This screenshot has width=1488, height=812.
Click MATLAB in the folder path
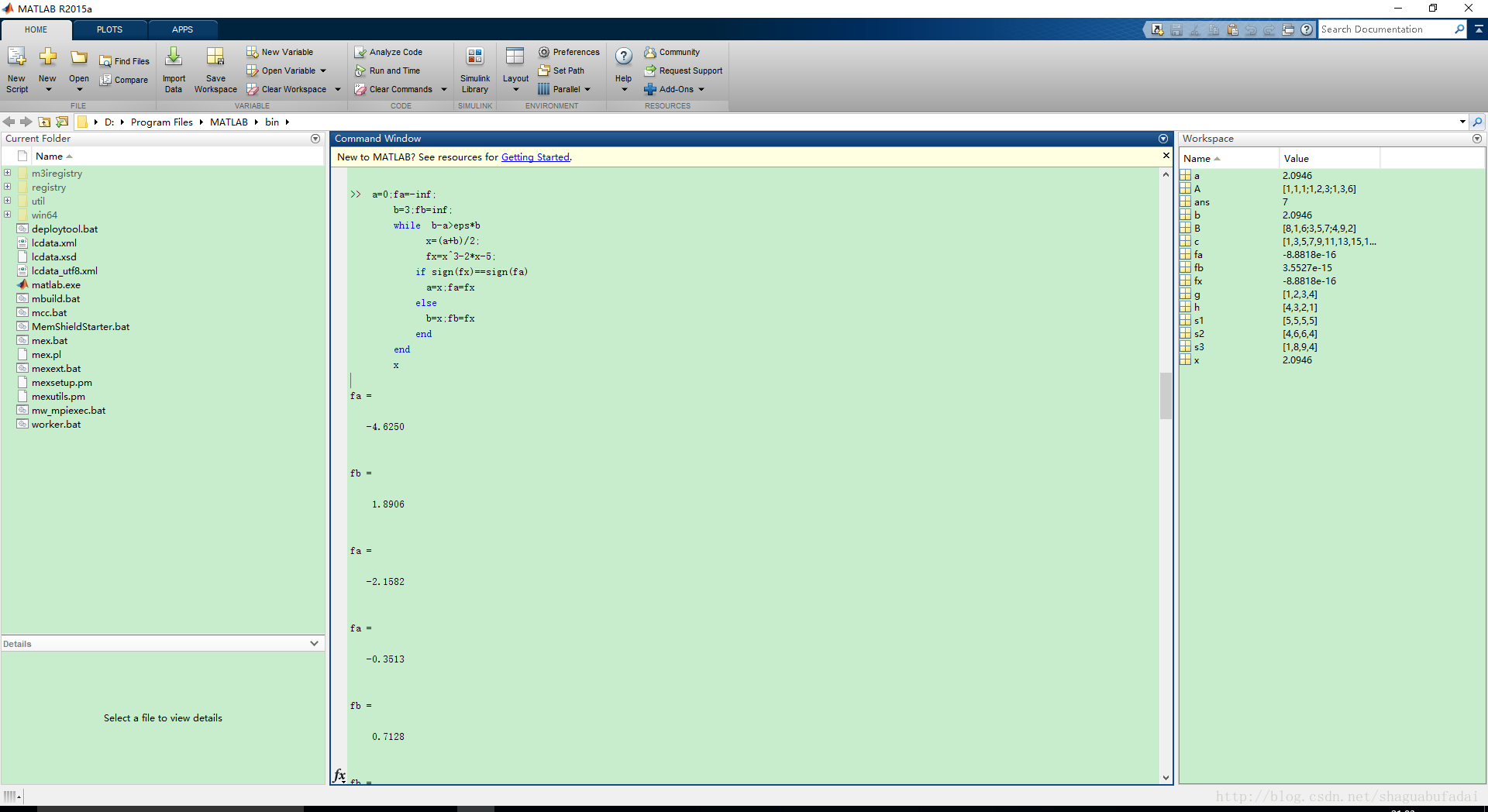click(229, 122)
